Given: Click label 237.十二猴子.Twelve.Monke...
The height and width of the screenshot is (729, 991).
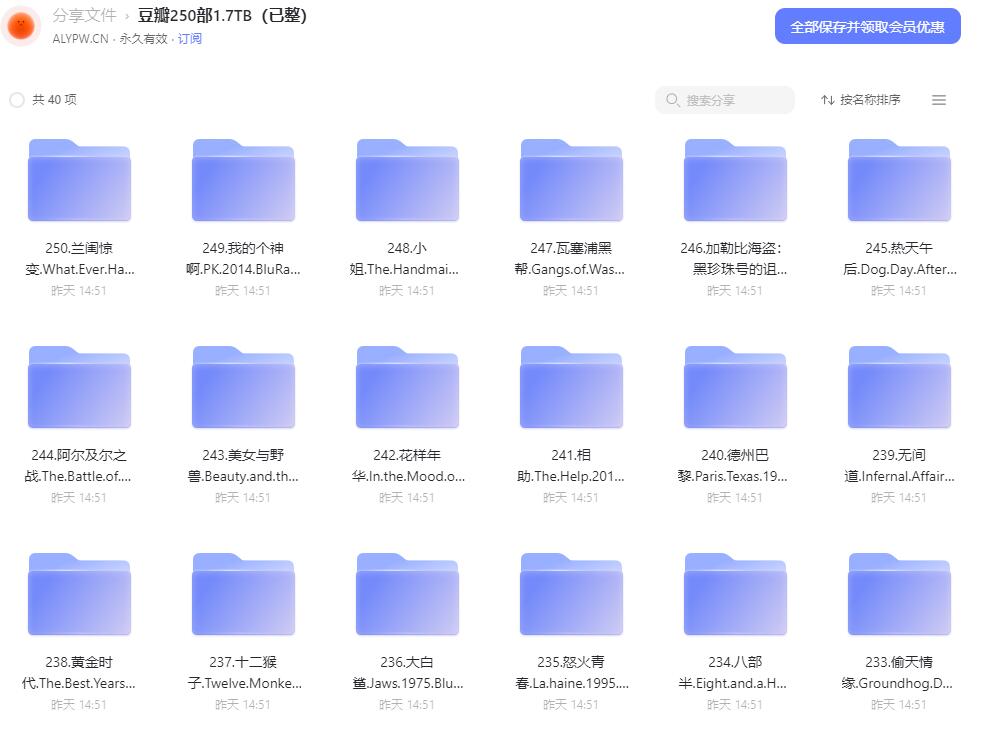Looking at the screenshot, I should click(x=244, y=673).
